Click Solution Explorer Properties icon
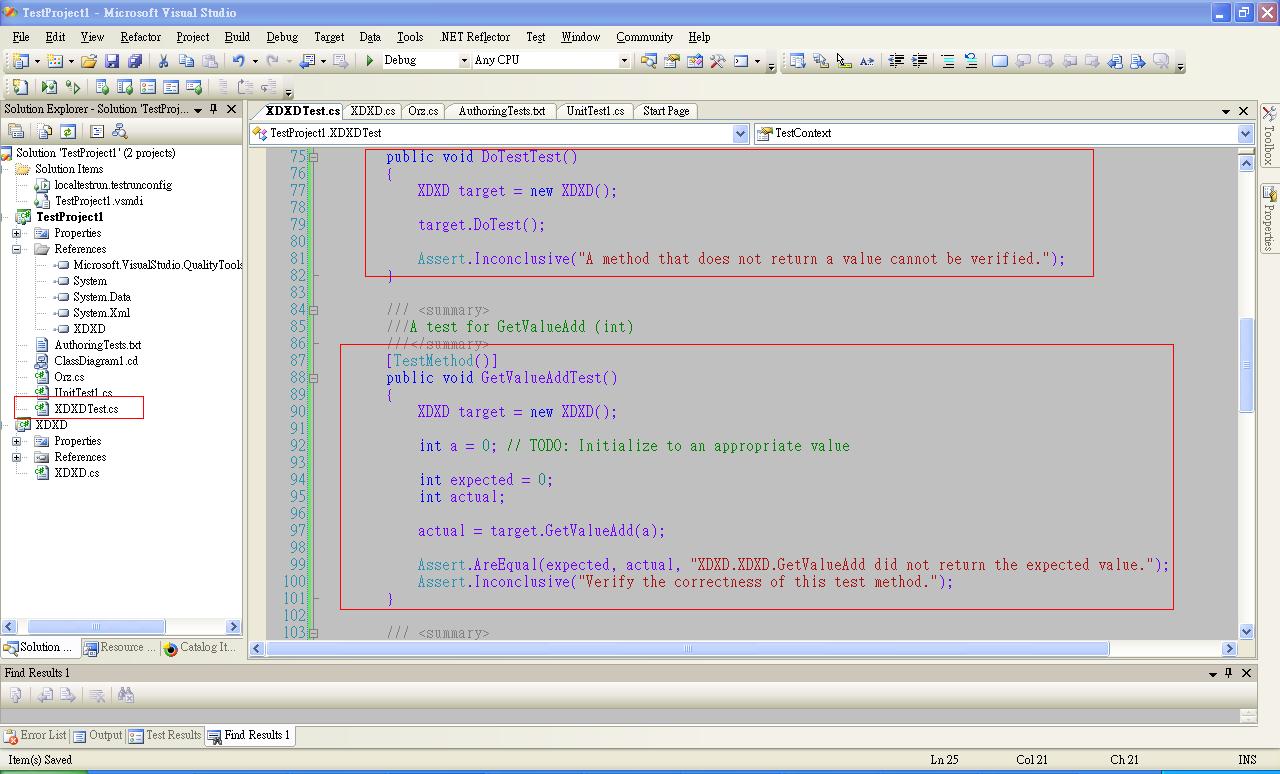Viewport: 1280px width, 774px height. (x=16, y=131)
